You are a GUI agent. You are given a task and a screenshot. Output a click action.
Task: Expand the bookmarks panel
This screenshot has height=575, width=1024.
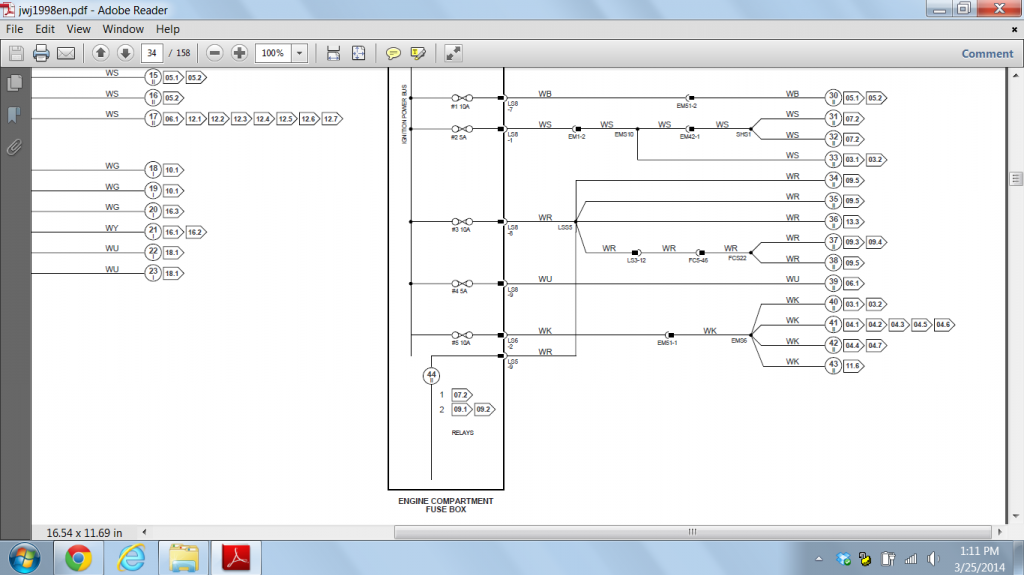coord(14,115)
